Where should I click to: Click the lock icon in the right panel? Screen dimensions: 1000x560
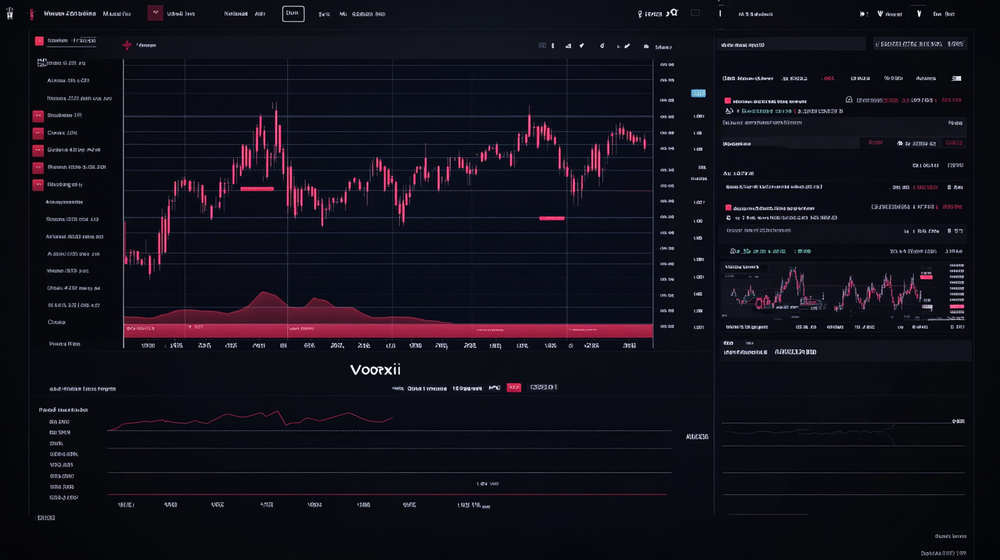click(x=849, y=100)
